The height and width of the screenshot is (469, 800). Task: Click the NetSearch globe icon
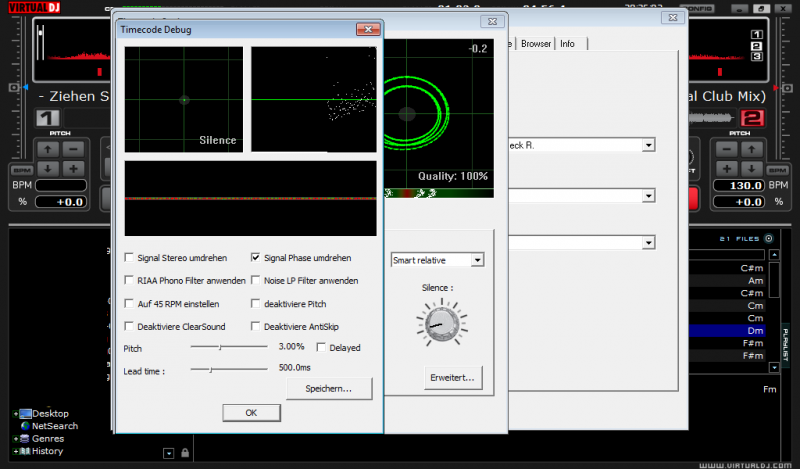coord(25,426)
